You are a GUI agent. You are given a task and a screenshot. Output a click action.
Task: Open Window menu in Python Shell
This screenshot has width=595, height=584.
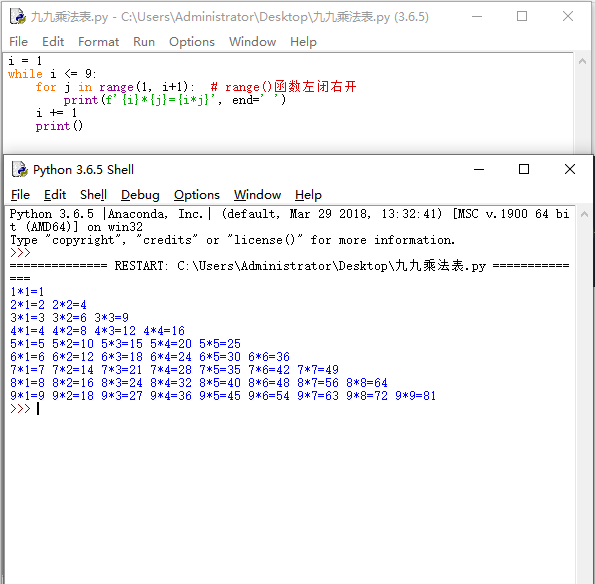pyautogui.click(x=257, y=195)
